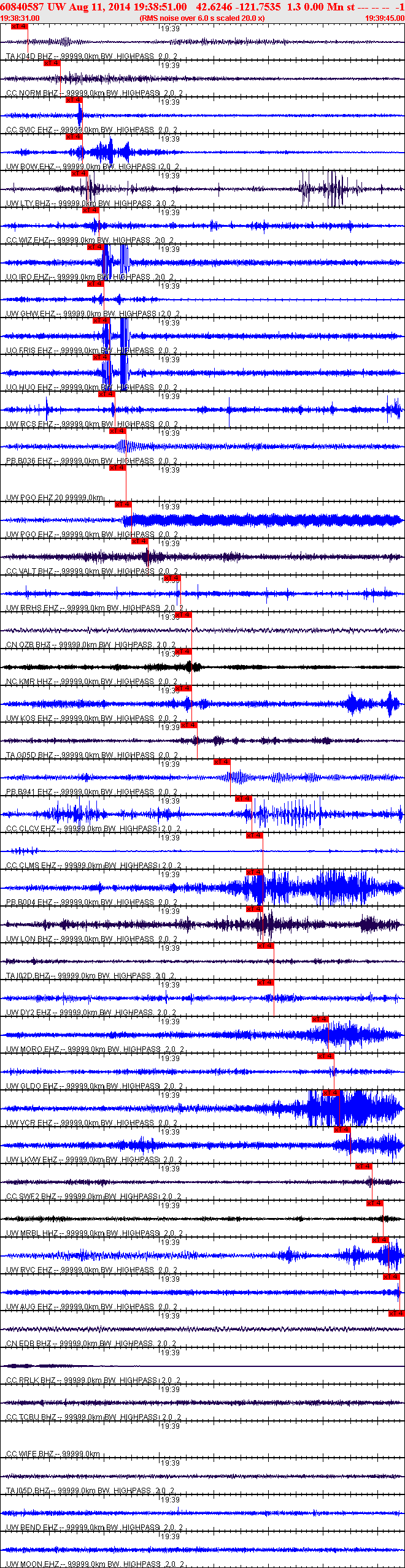The image size is (405, 1568).
Task: Select the UW LTY BHZ station label
Action: [x=91, y=204]
